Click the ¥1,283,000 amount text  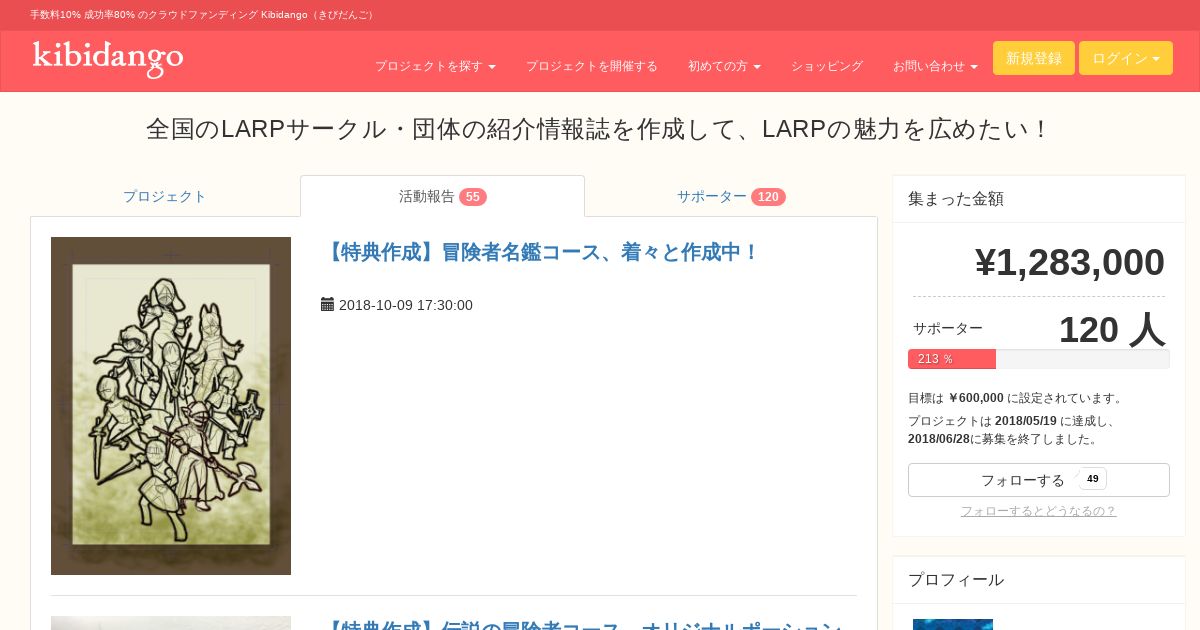coord(1069,262)
